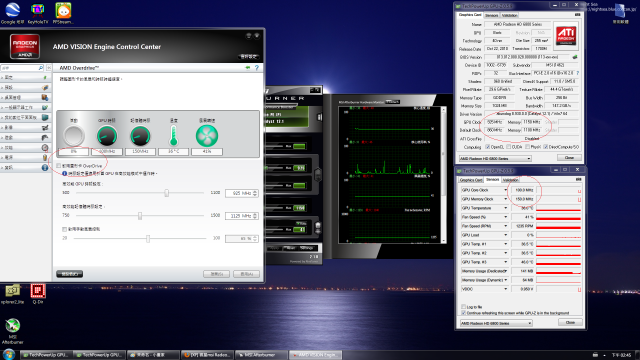Screen dimensions: 640x360
Task: Collapse the AMD sidebar panel arrow
Action: pos(49,68)
